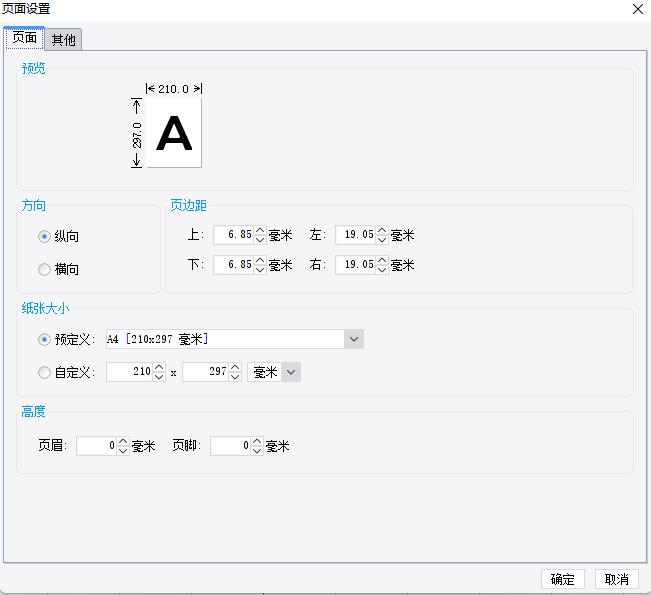Image resolution: width=651 pixels, height=595 pixels.
Task: Decrease the bottom margin (下) value
Action: click(260, 269)
